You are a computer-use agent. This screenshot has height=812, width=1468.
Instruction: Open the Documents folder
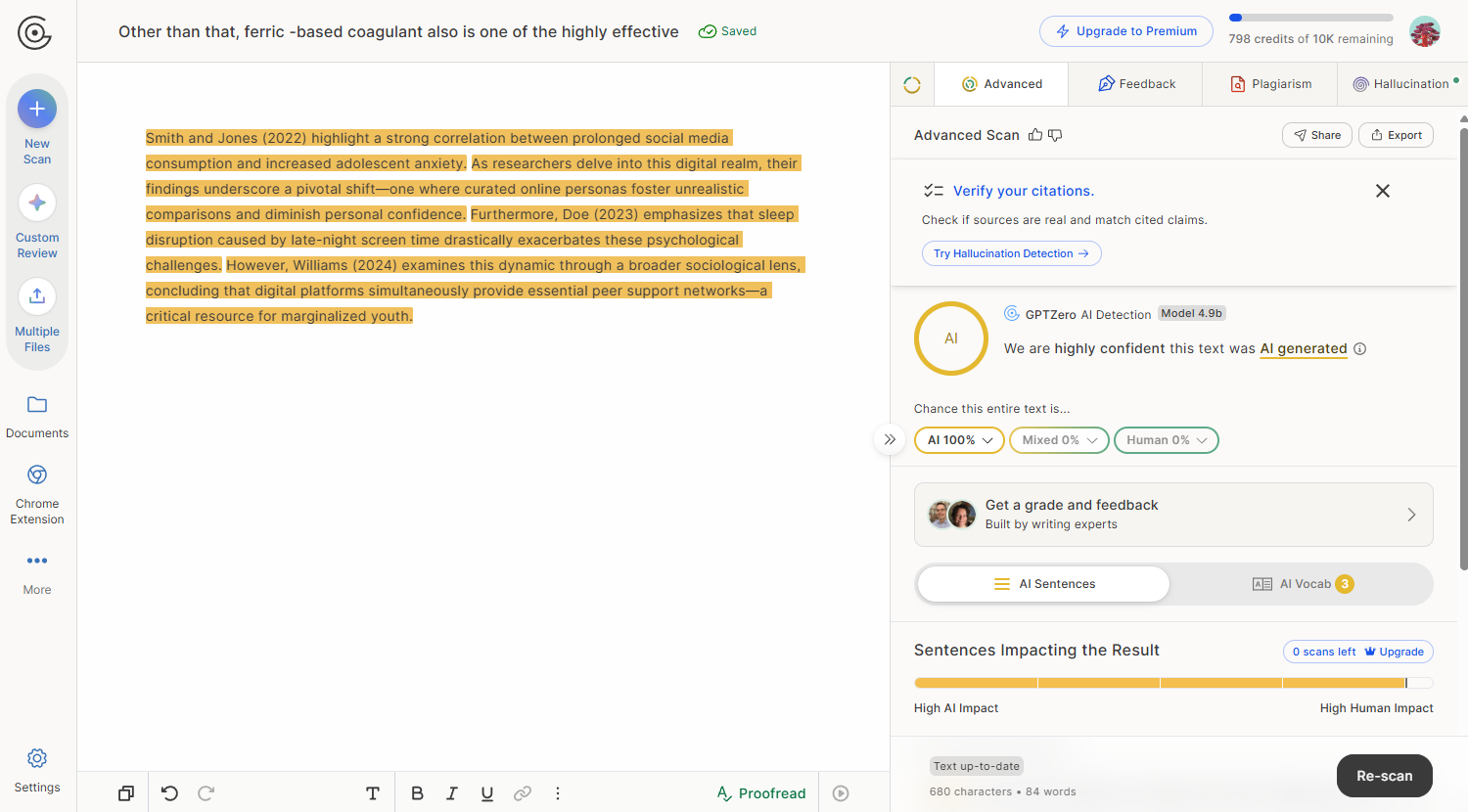click(37, 417)
